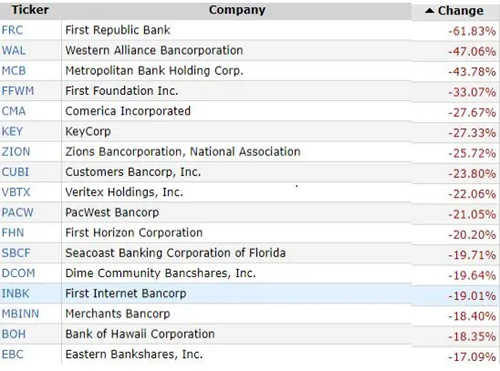Click the -61.83% change value

[472, 31]
